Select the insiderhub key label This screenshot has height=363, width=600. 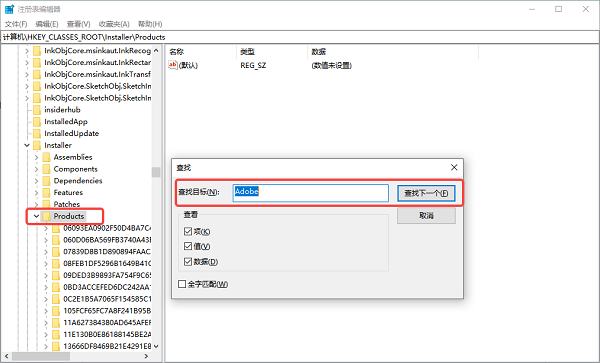62,110
